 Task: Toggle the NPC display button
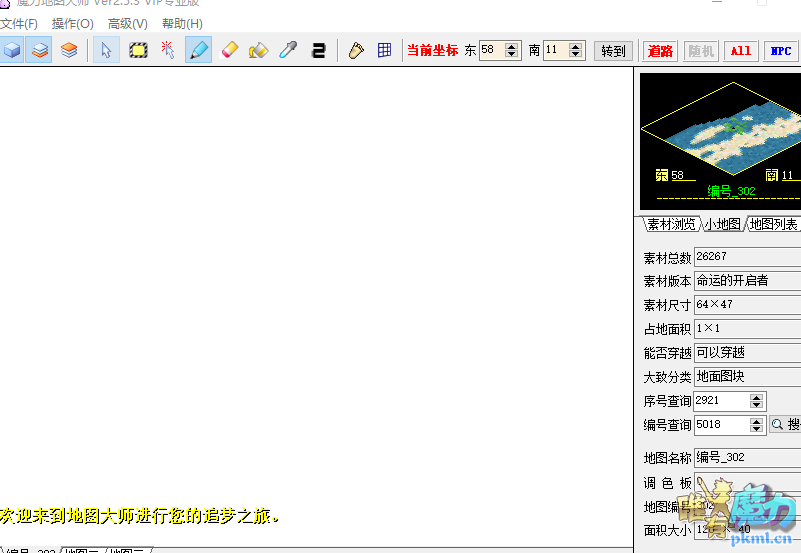pos(780,51)
